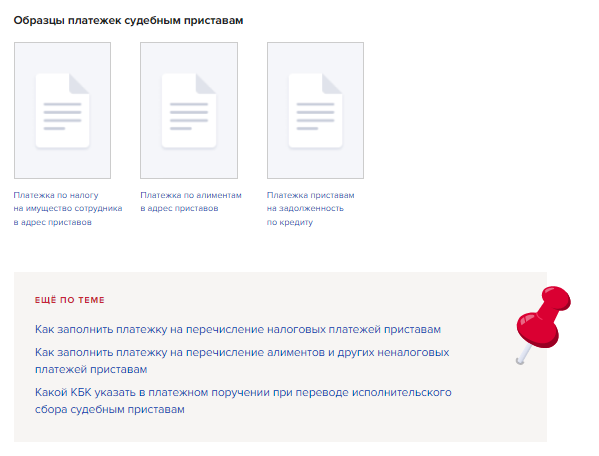
Task: Open link 'Платежка приставам на задолженность по кредиту'
Action: [x=310, y=209]
